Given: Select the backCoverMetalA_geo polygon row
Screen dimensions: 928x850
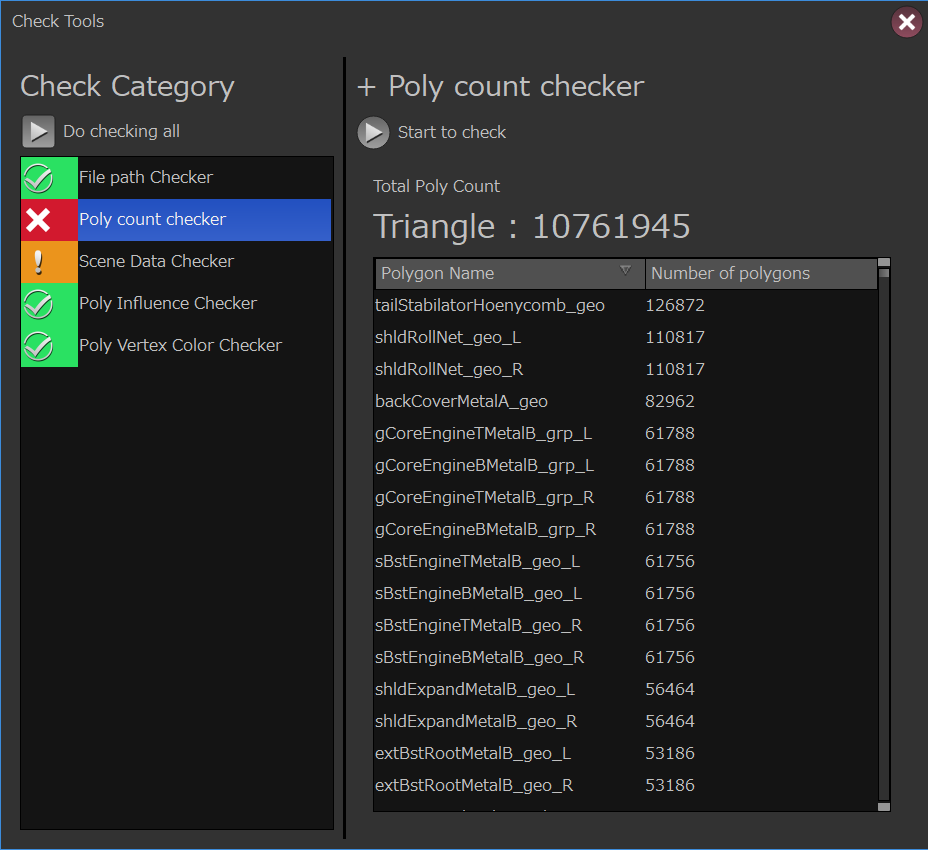Looking at the screenshot, I should [x=462, y=402].
